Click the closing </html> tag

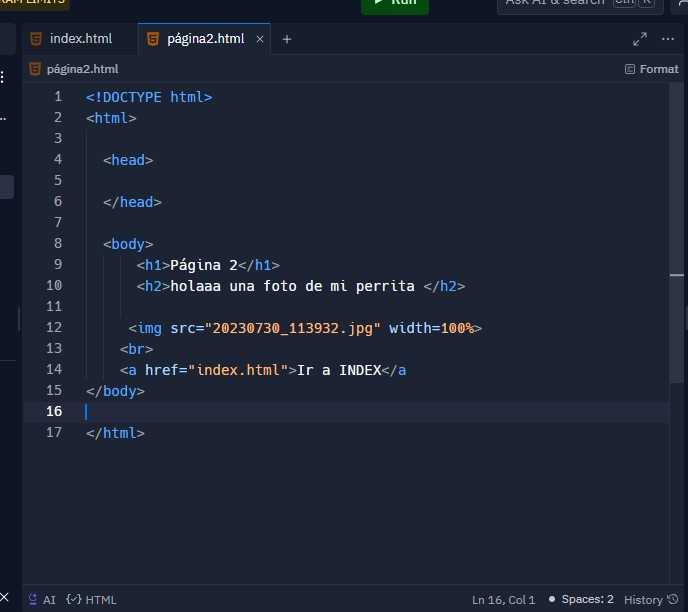pyautogui.click(x=115, y=433)
